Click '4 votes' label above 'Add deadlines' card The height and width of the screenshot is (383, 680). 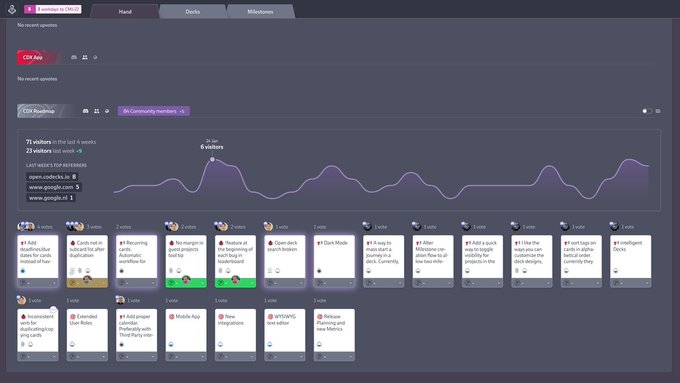click(x=45, y=227)
